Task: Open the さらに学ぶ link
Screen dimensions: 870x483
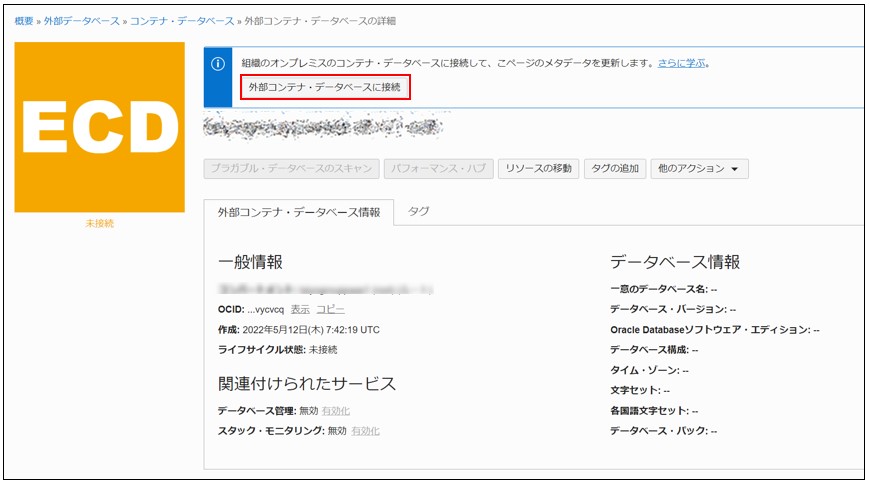Action: pos(681,63)
